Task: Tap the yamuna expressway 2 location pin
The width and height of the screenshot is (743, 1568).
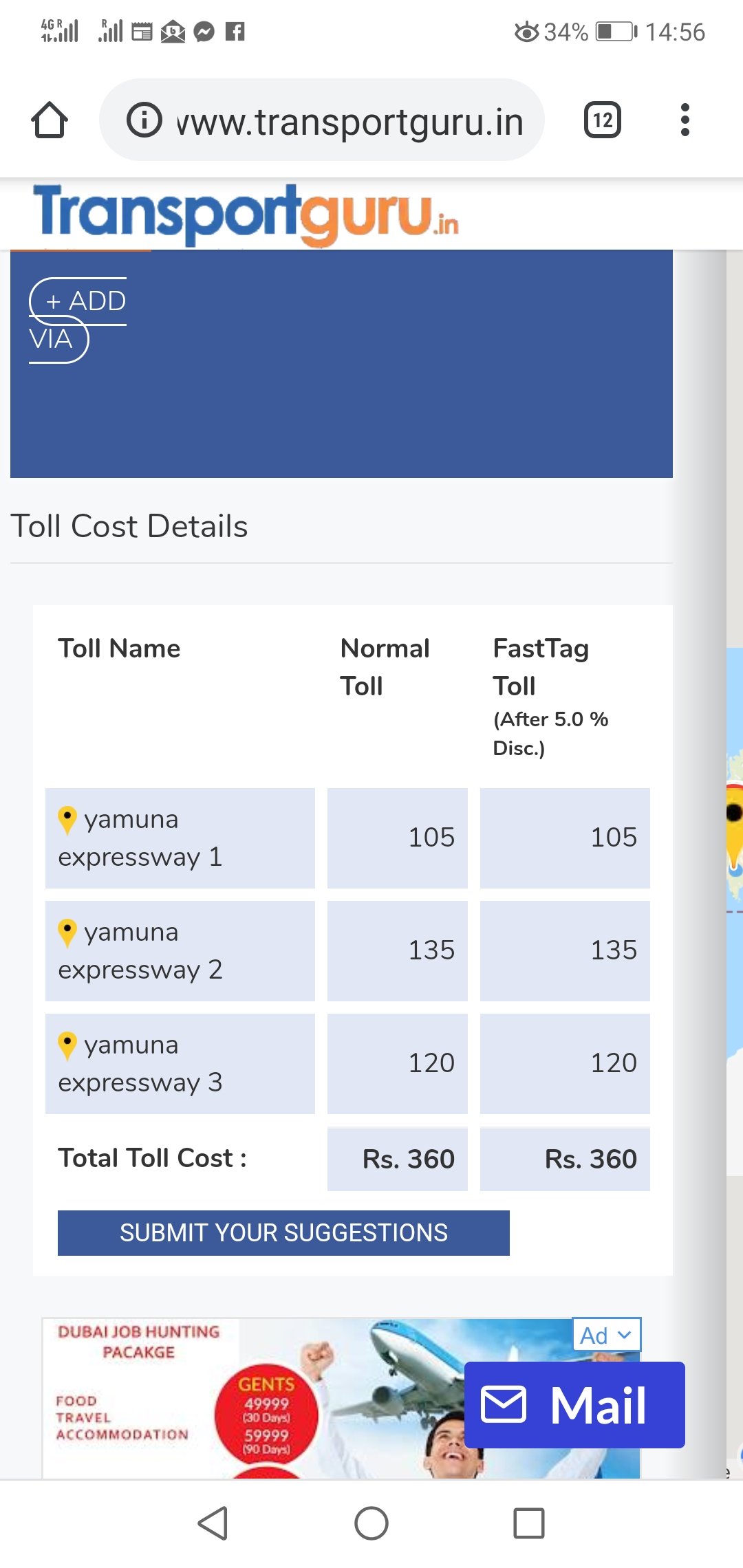Action: (67, 933)
